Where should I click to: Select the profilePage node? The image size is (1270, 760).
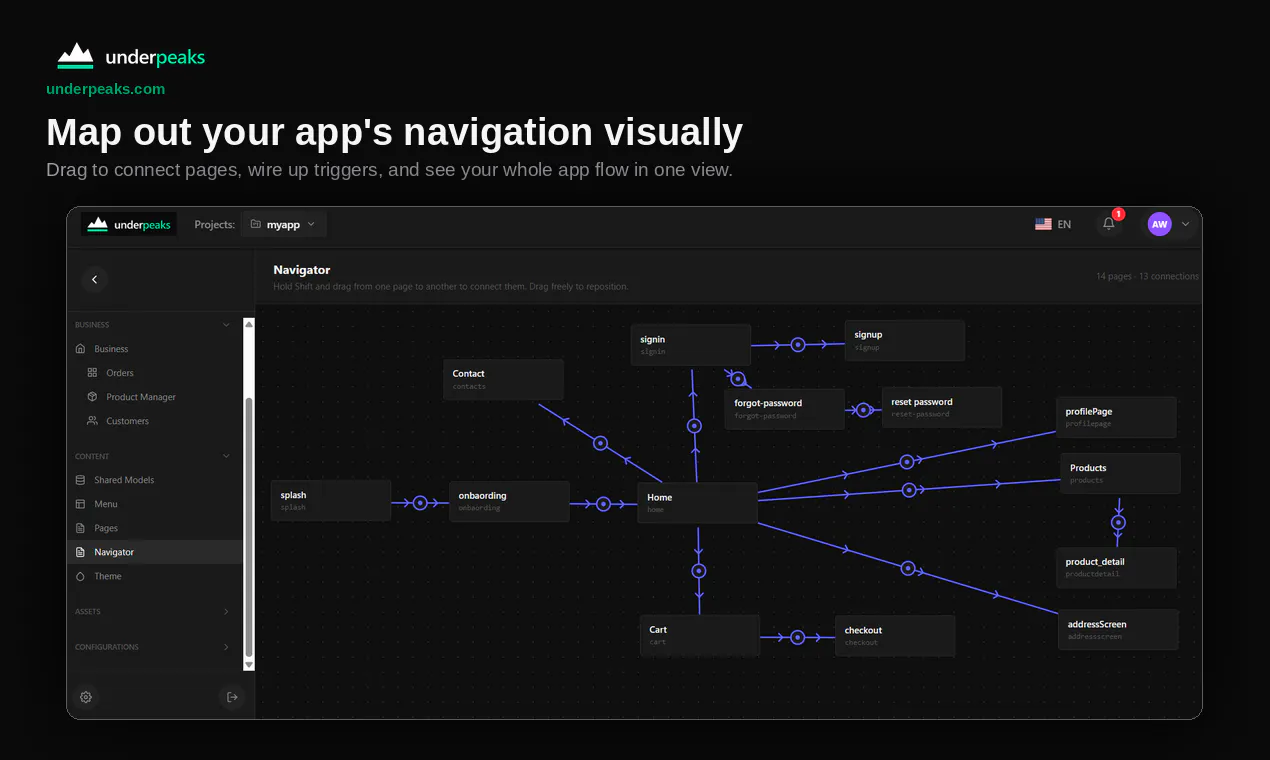[x=1116, y=417]
